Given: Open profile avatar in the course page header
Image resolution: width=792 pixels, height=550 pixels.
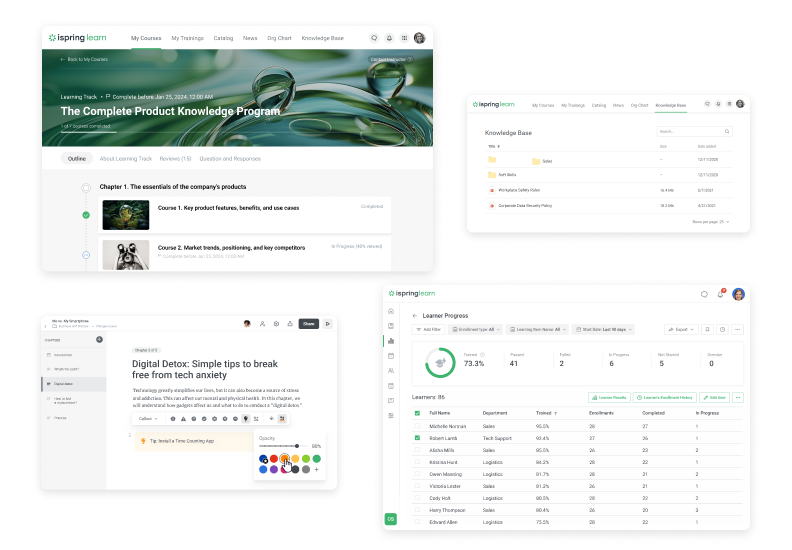Looking at the screenshot, I should [419, 38].
